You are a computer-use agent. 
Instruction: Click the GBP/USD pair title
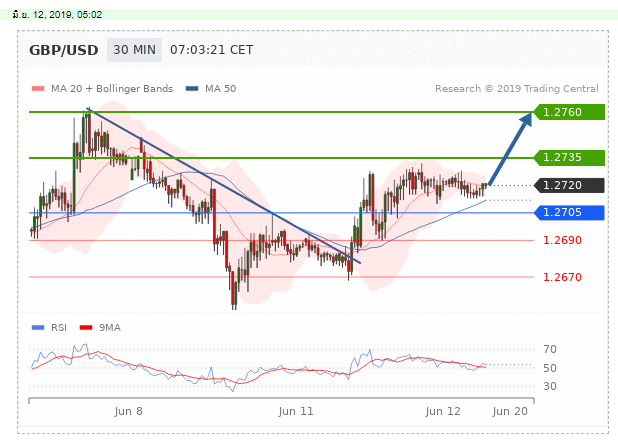63,50
